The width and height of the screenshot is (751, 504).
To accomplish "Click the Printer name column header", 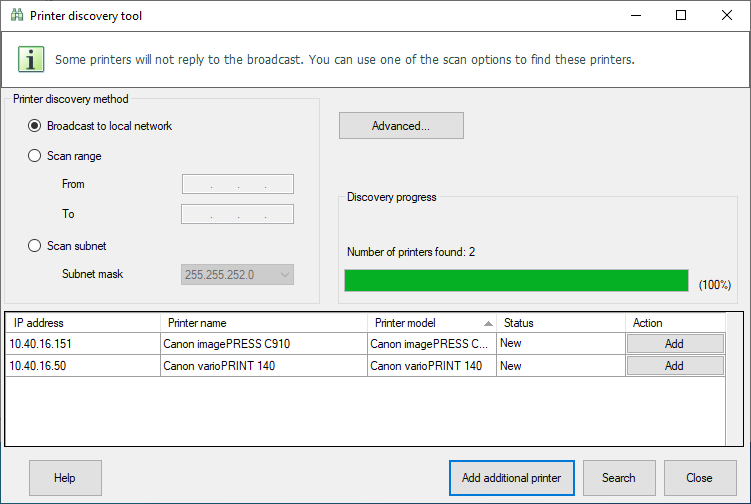I will (263, 323).
